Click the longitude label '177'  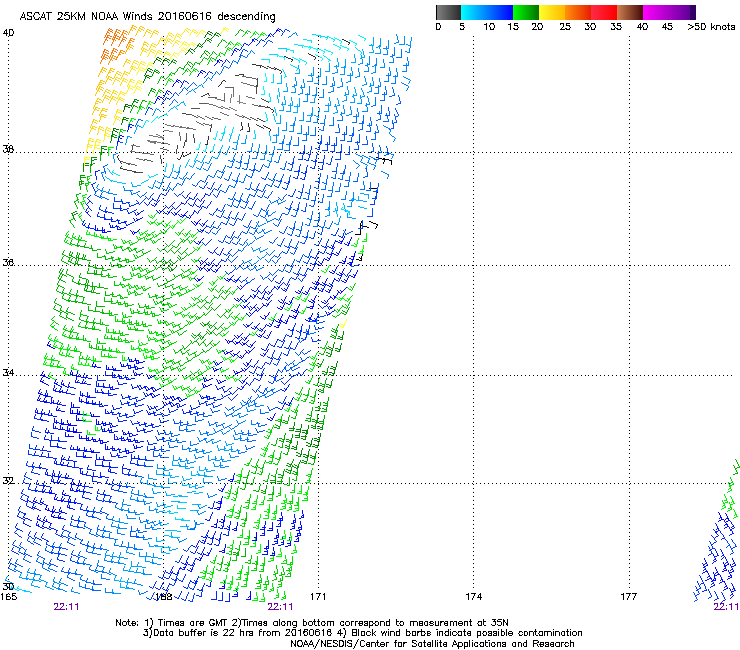click(x=629, y=597)
